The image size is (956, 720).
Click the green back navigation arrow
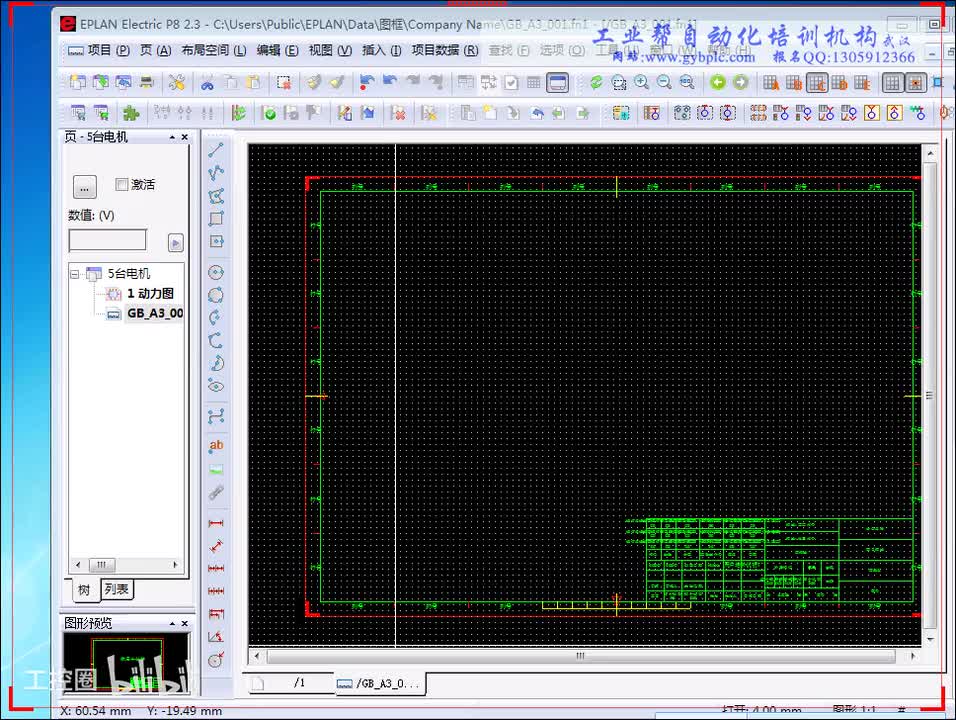pos(718,83)
